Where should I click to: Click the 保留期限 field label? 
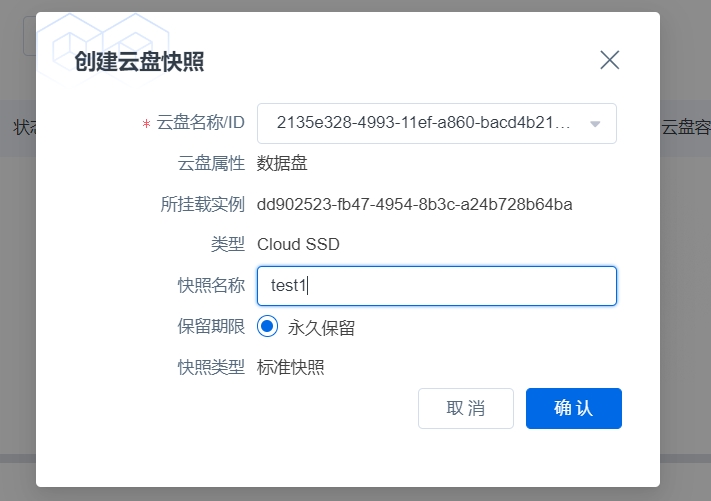click(x=204, y=326)
